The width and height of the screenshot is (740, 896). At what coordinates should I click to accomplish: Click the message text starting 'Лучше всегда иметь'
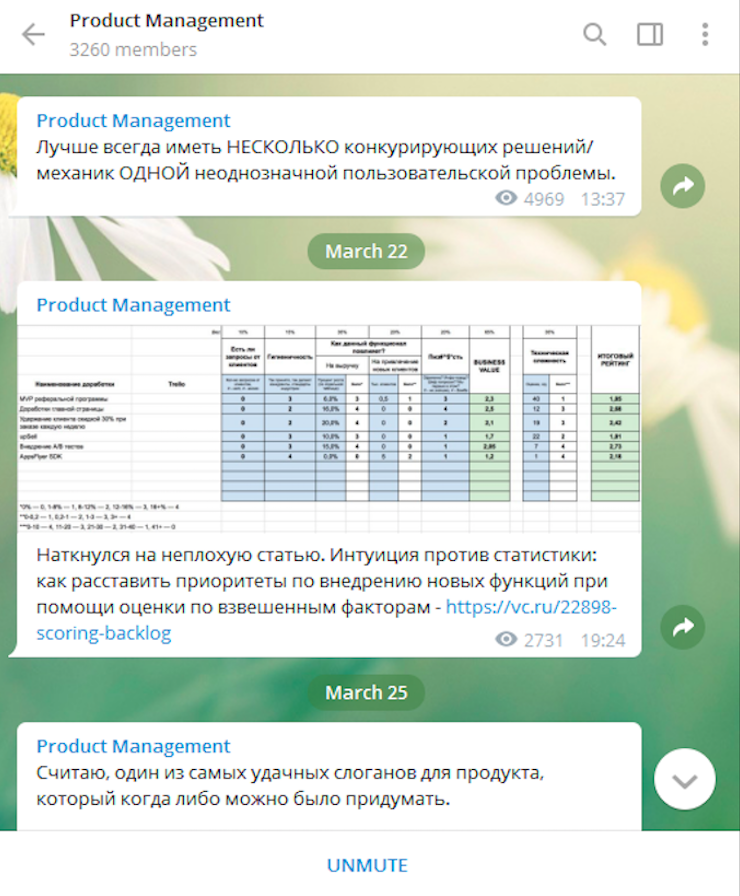point(326,160)
